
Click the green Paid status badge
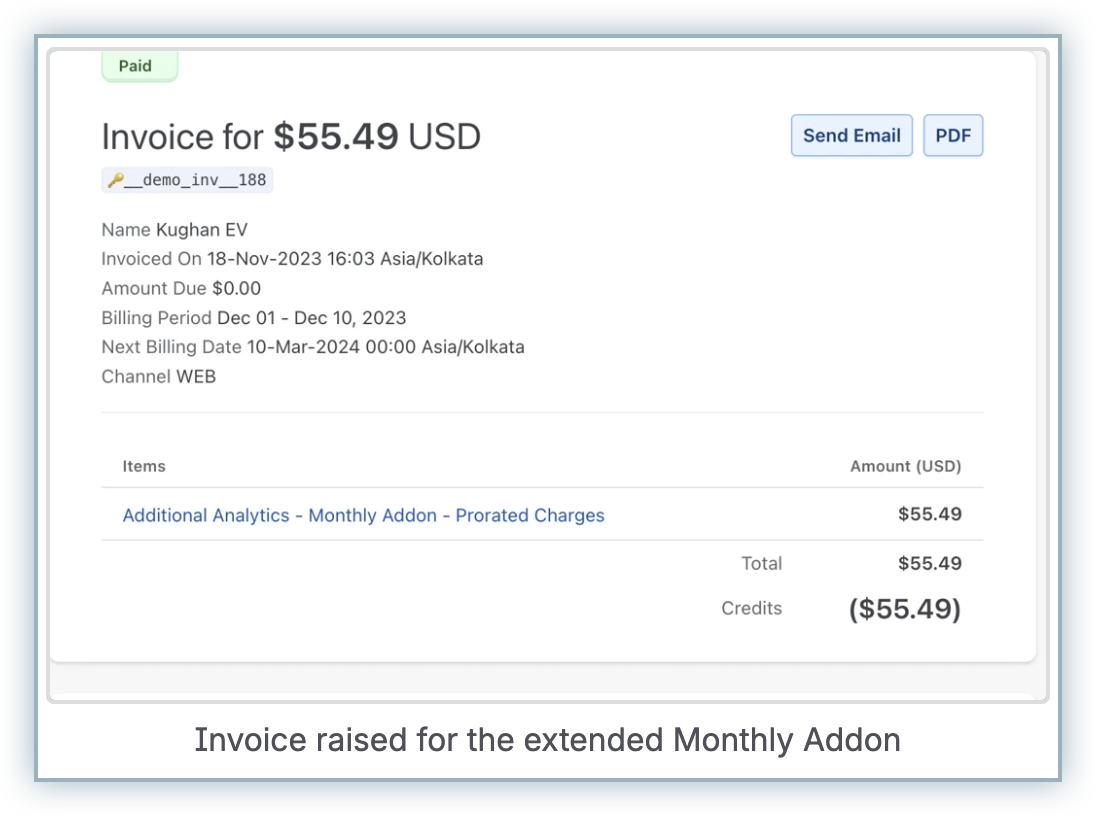tap(138, 66)
